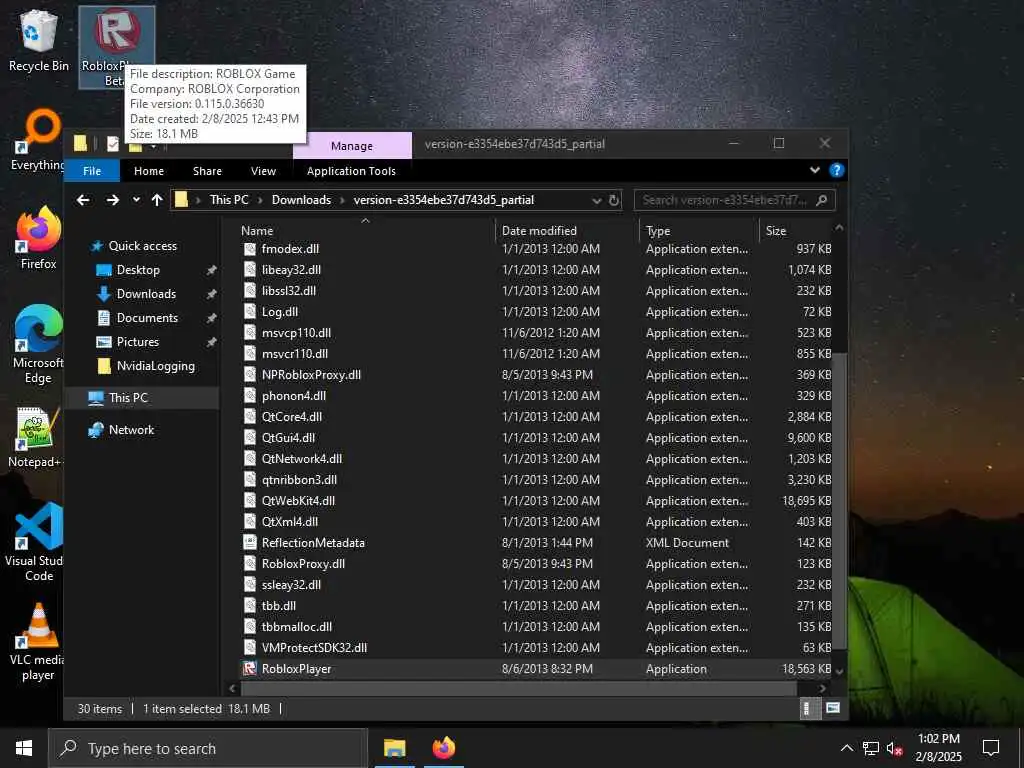Open the network system tray icon
This screenshot has width=1024, height=768.
[x=871, y=748]
